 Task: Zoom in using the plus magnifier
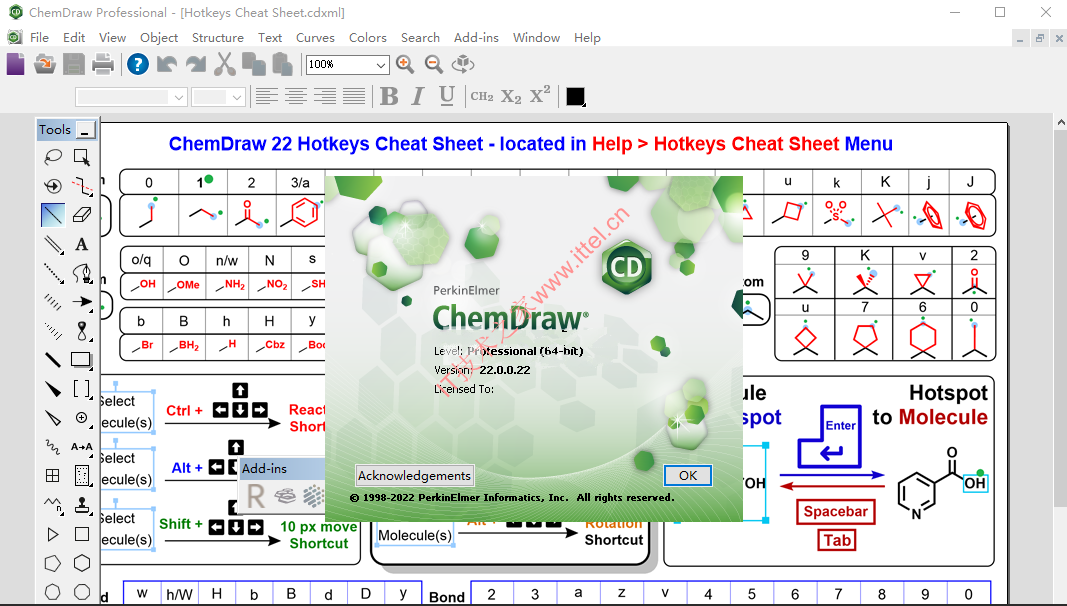pyautogui.click(x=406, y=64)
